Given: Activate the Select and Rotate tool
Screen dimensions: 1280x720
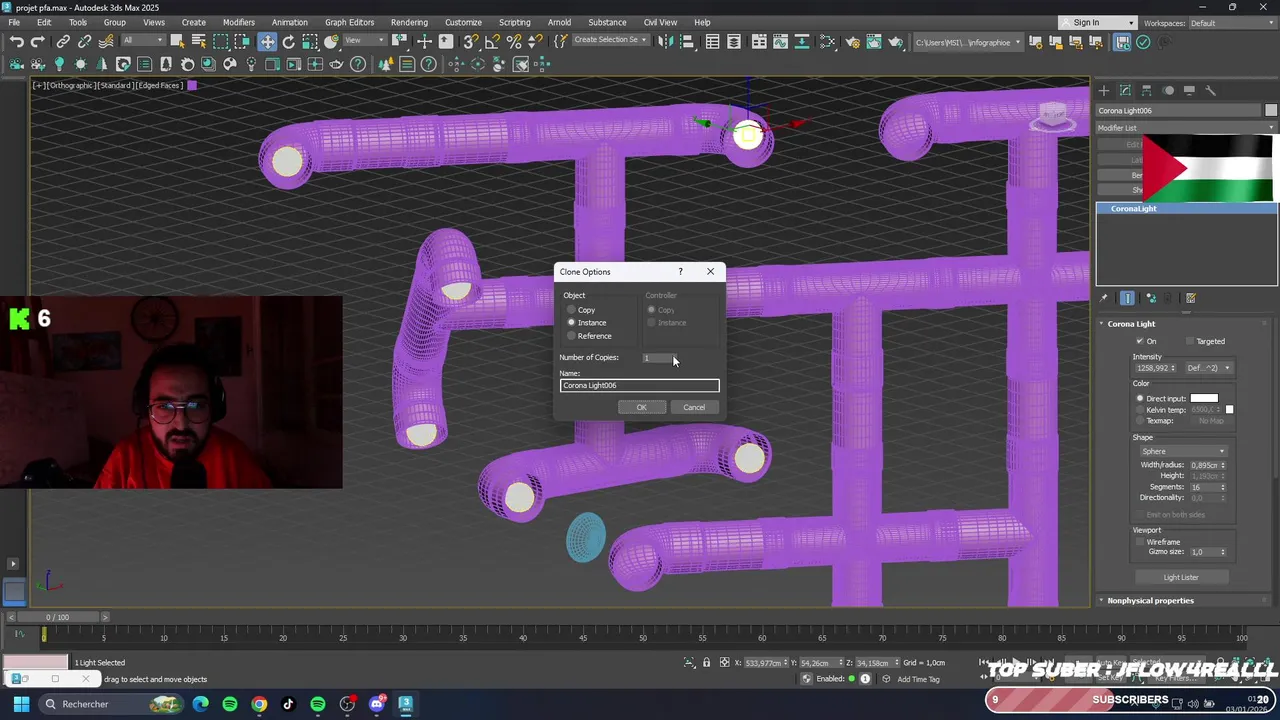Looking at the screenshot, I should click(289, 42).
